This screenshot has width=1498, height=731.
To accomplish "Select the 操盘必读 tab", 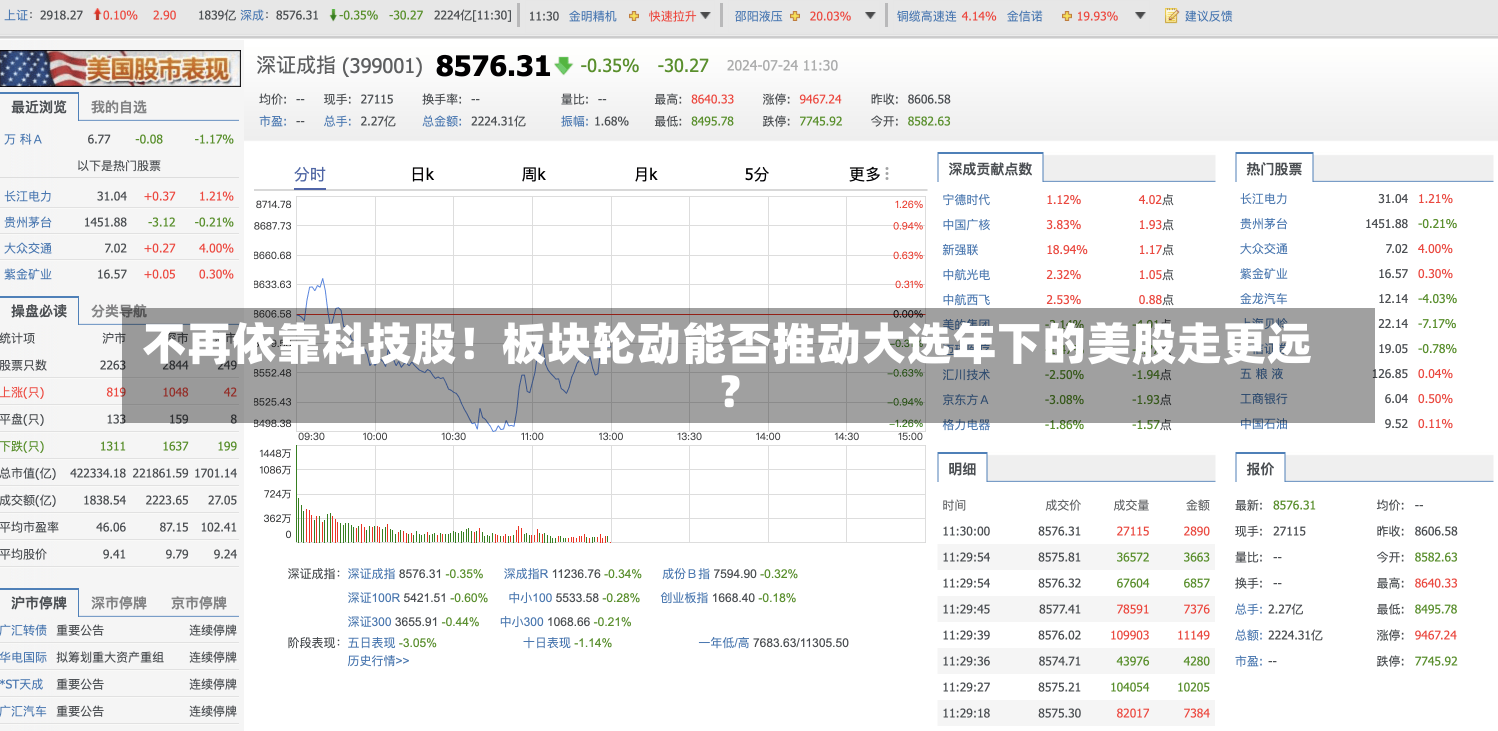I will (39, 311).
